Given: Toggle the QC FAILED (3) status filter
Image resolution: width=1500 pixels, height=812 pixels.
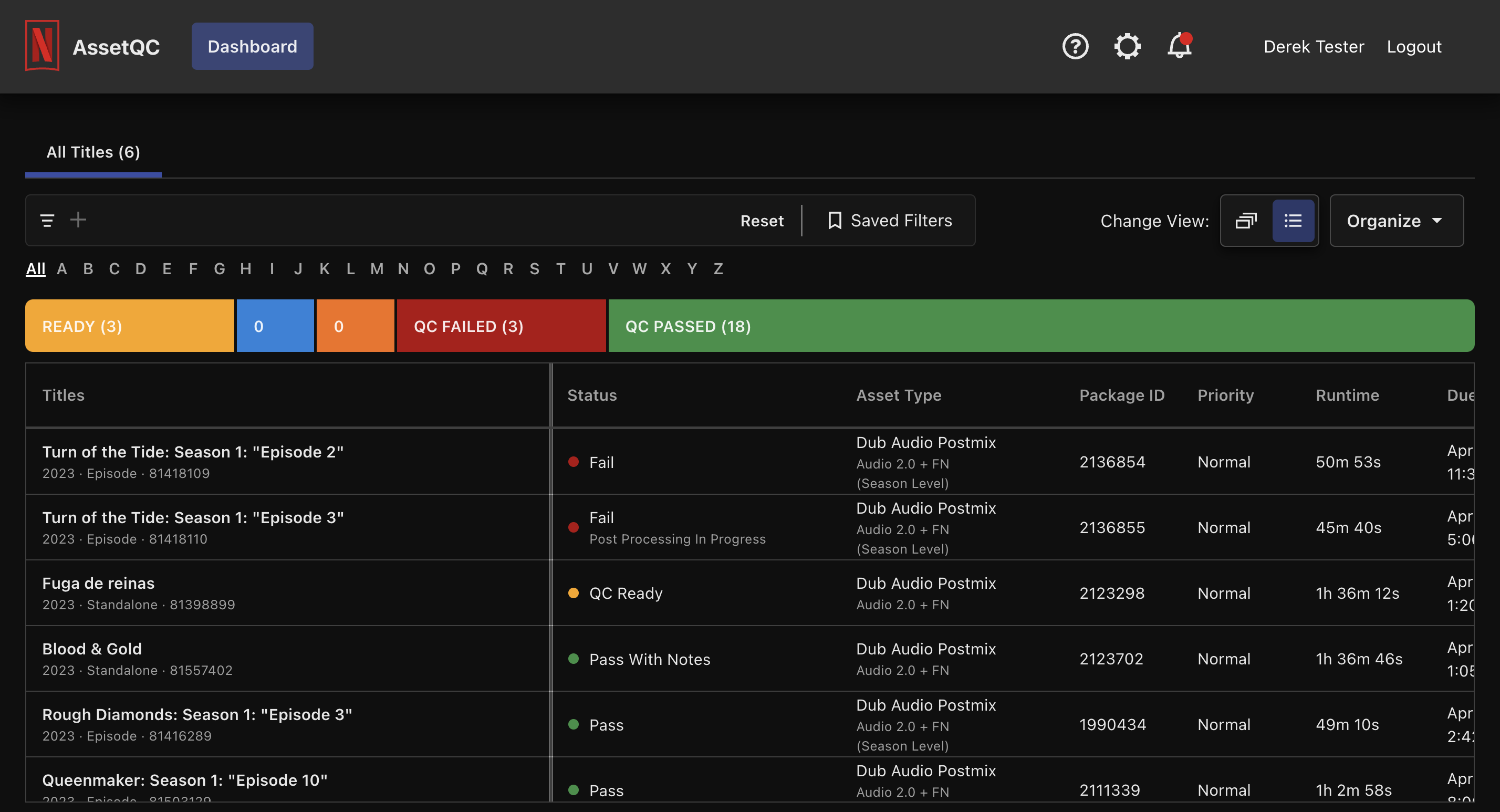Looking at the screenshot, I should point(501,326).
